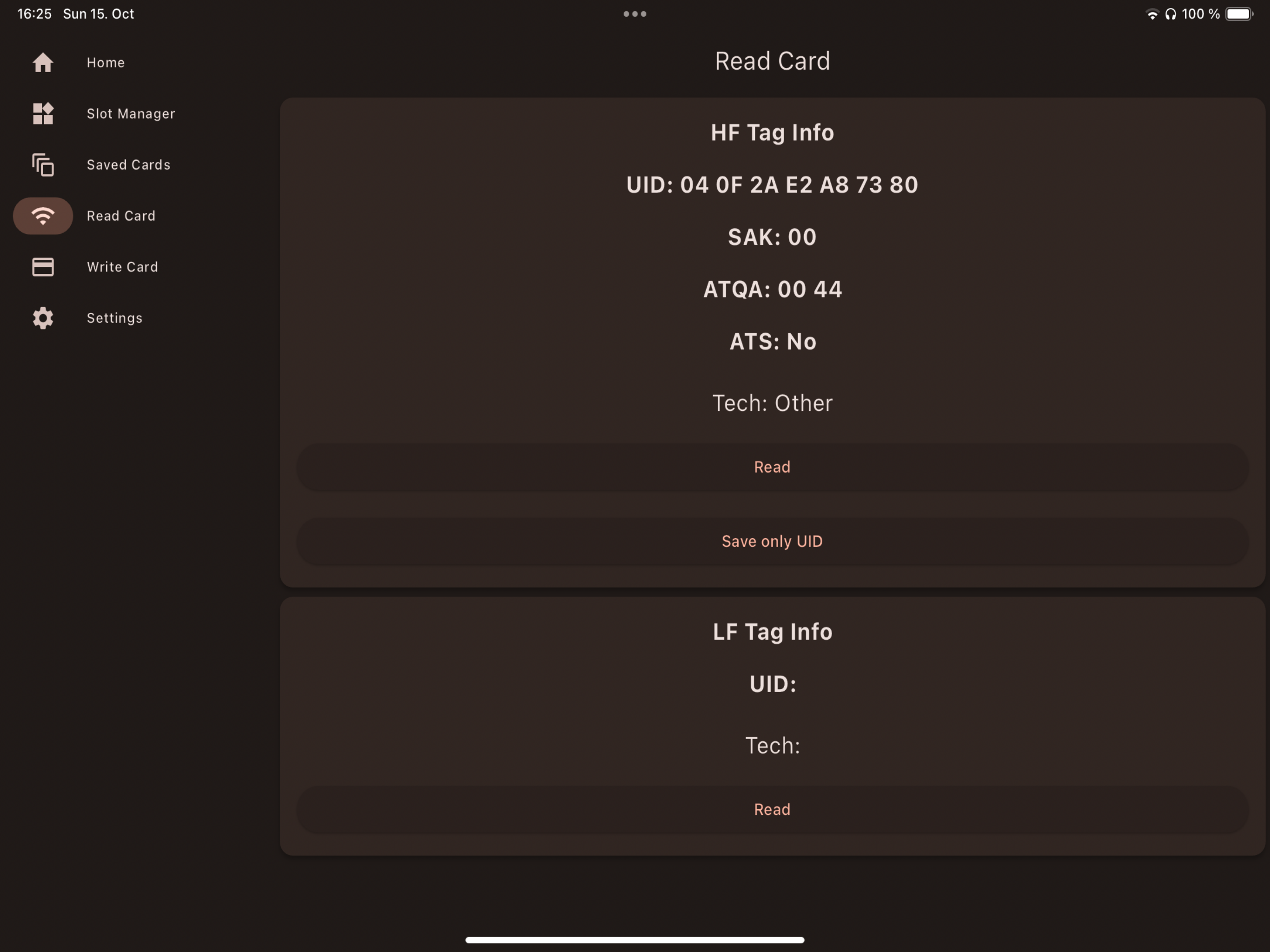
Task: Click the LF Tag Info heading
Action: [772, 632]
